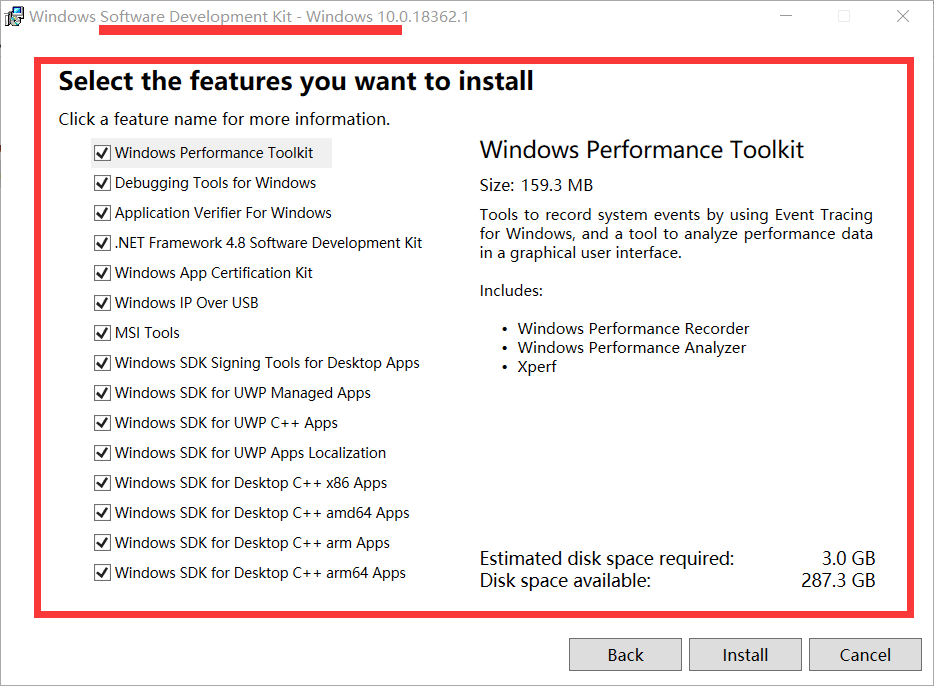Disable Application Verifier For Windows
Screen dimensions: 934x686
pos(101,212)
